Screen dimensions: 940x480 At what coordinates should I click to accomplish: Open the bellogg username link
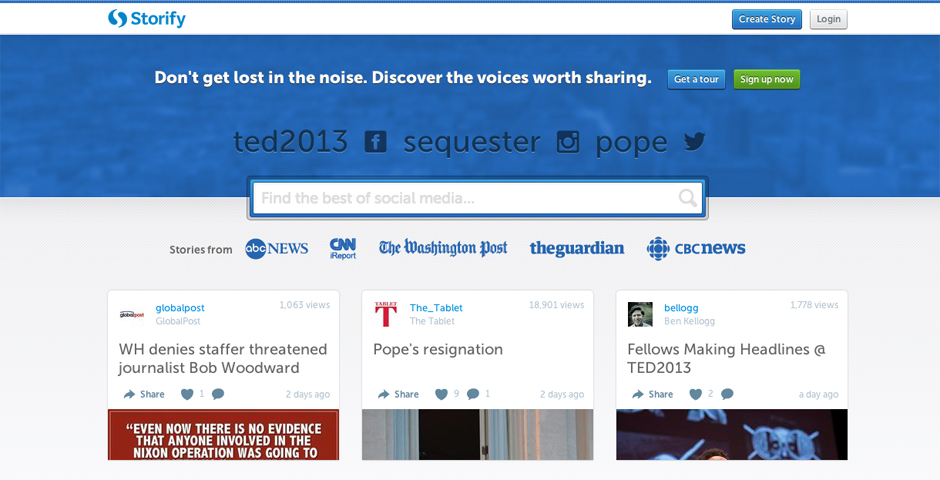(x=681, y=308)
